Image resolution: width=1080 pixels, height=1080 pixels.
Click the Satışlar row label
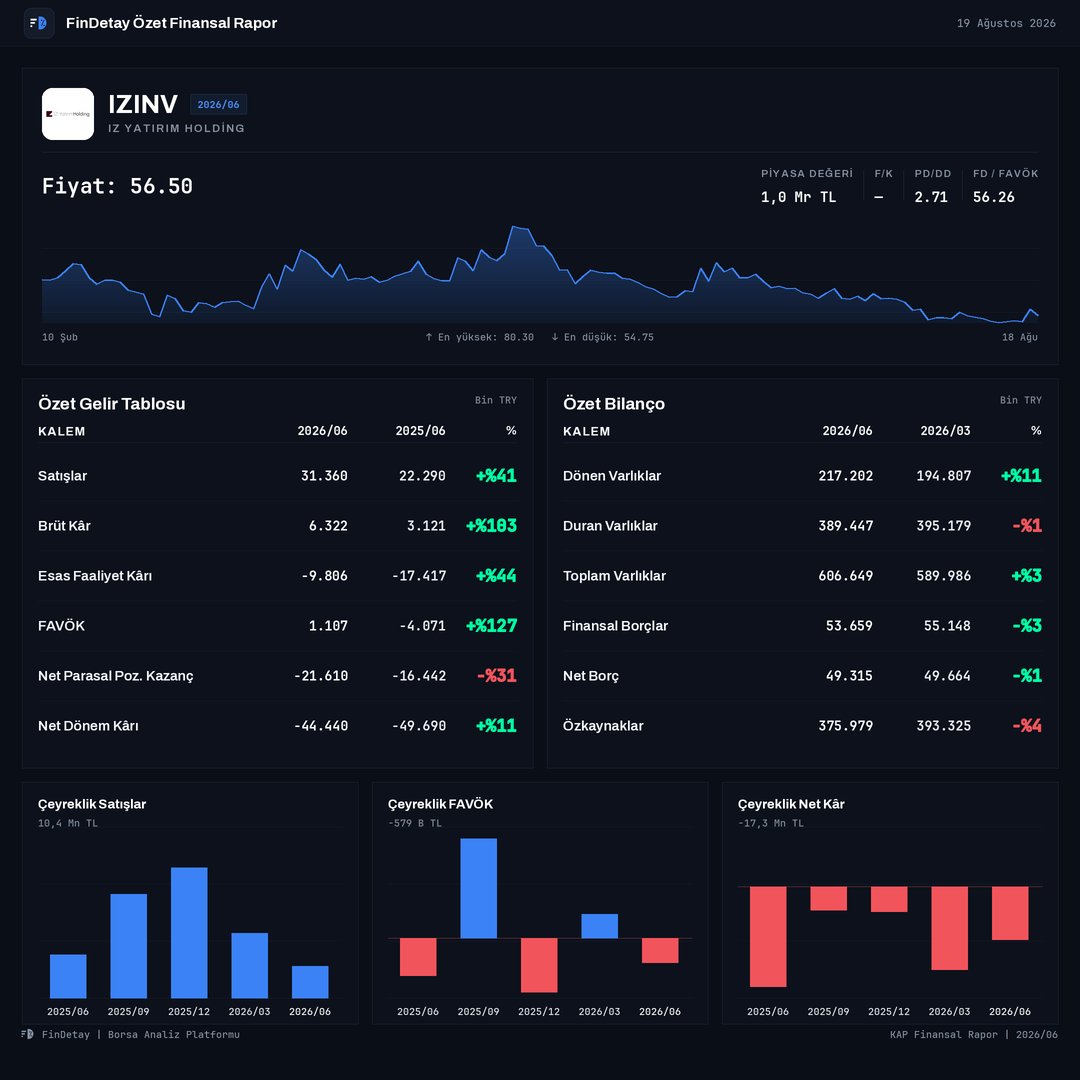coord(63,476)
